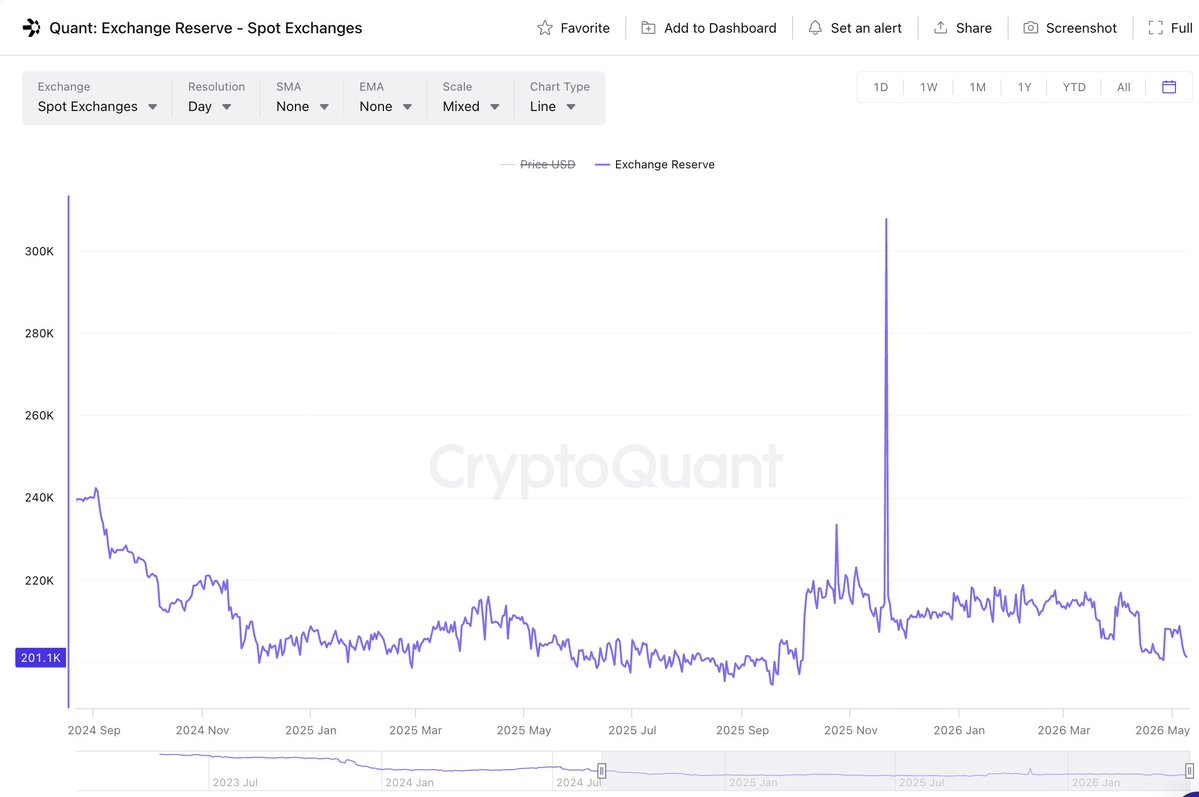The height and width of the screenshot is (797, 1199).
Task: Click the 260K y-axis label
Action: [x=39, y=415]
